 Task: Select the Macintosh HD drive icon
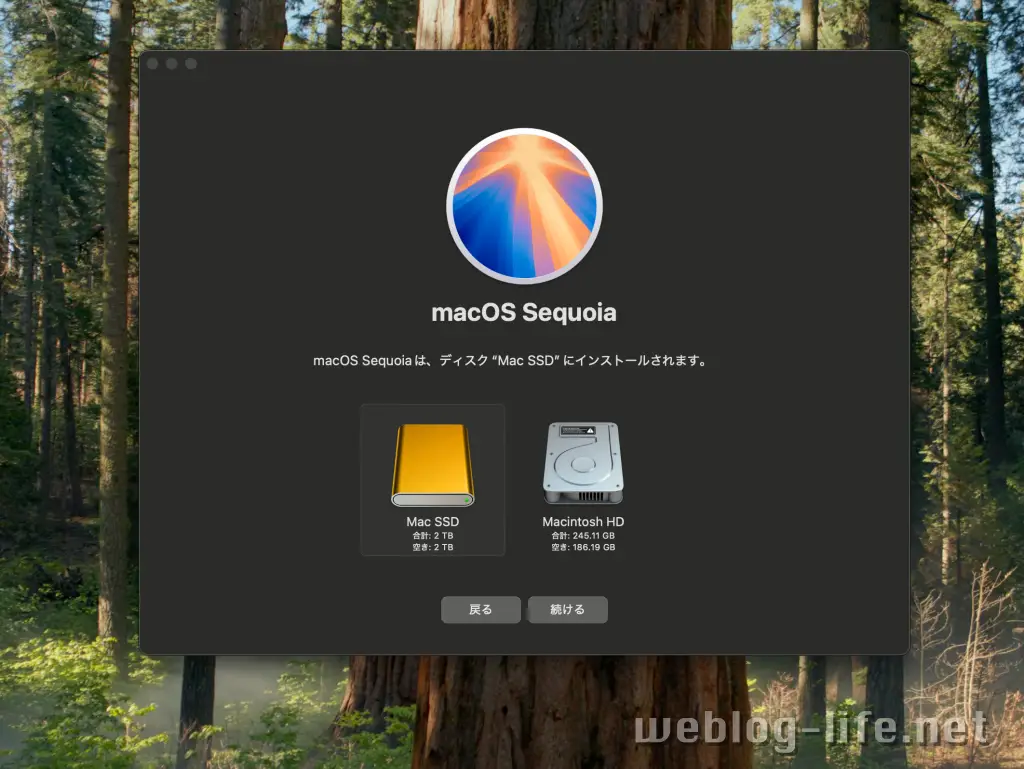[x=583, y=463]
